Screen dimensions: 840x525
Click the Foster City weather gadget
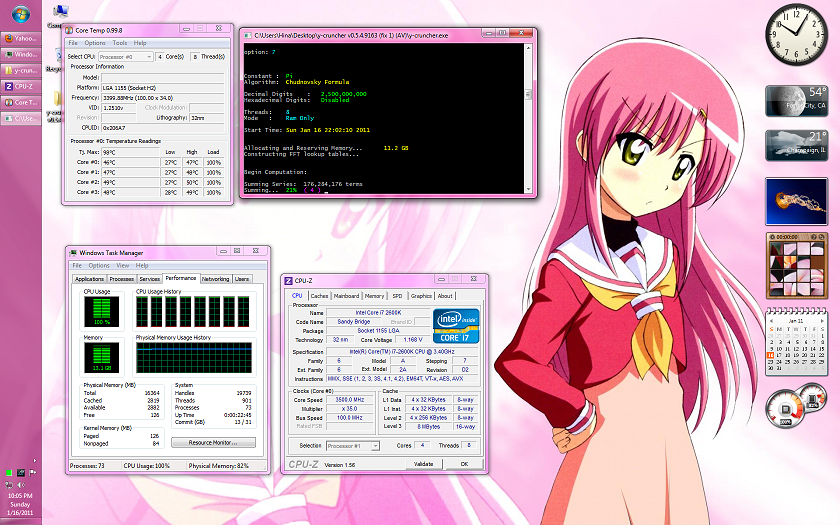795,103
